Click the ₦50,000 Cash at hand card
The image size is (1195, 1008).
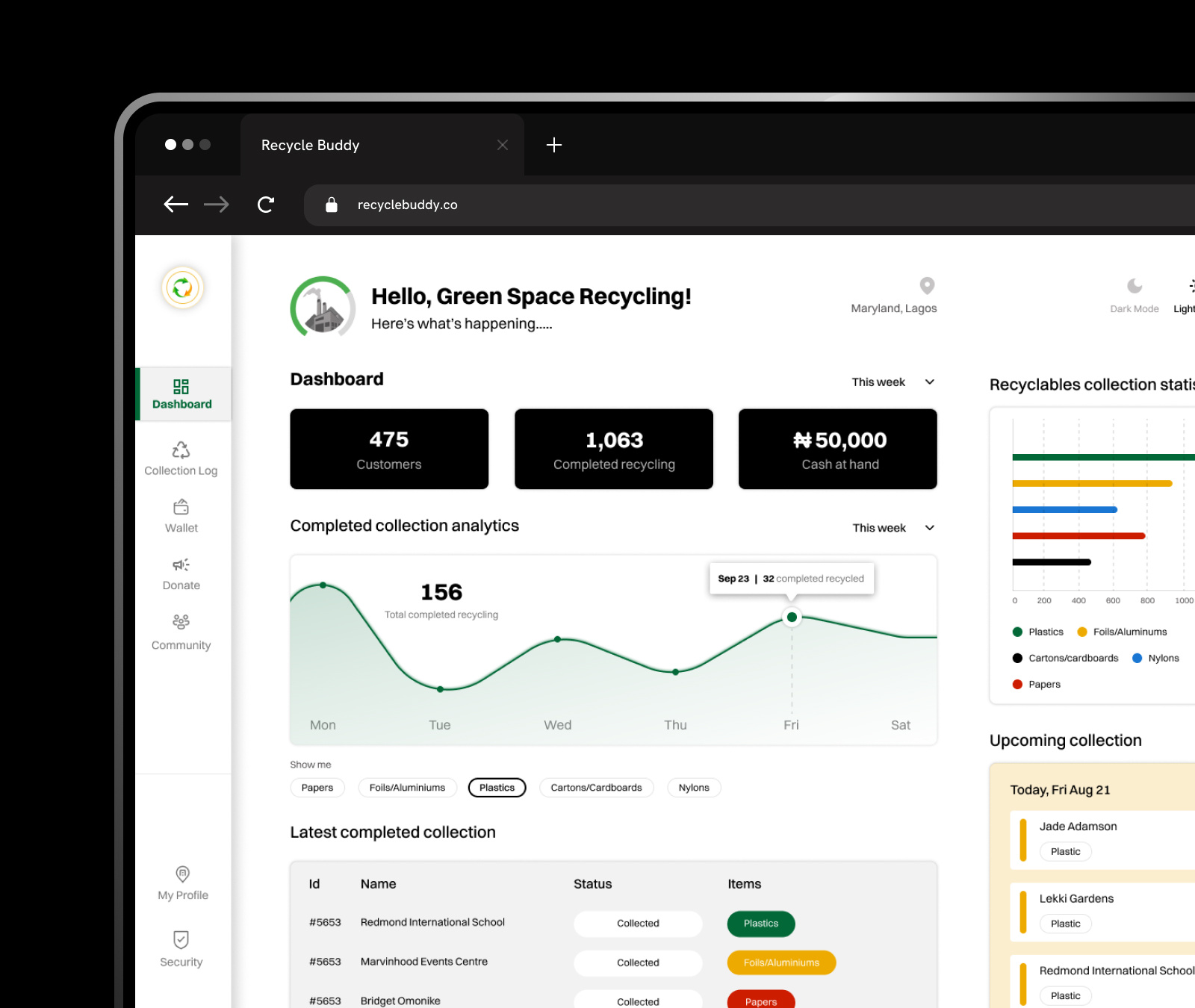click(838, 449)
